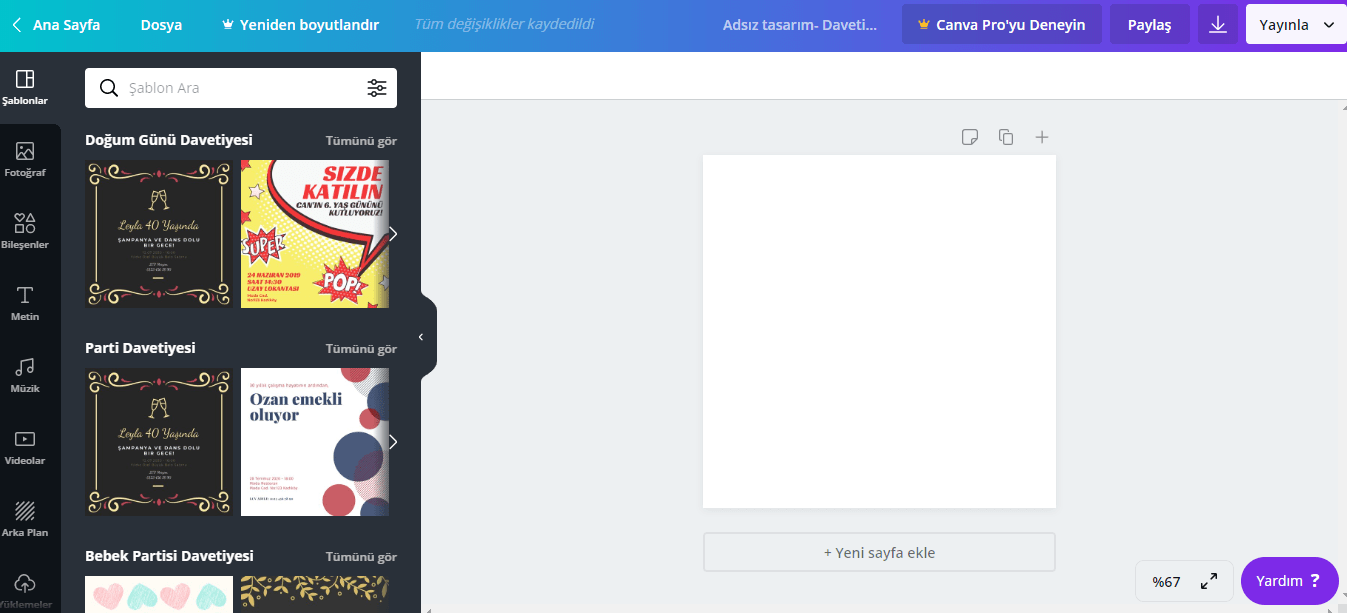1347x613 pixels.
Task: Duplicate the current page
Action: [1006, 137]
